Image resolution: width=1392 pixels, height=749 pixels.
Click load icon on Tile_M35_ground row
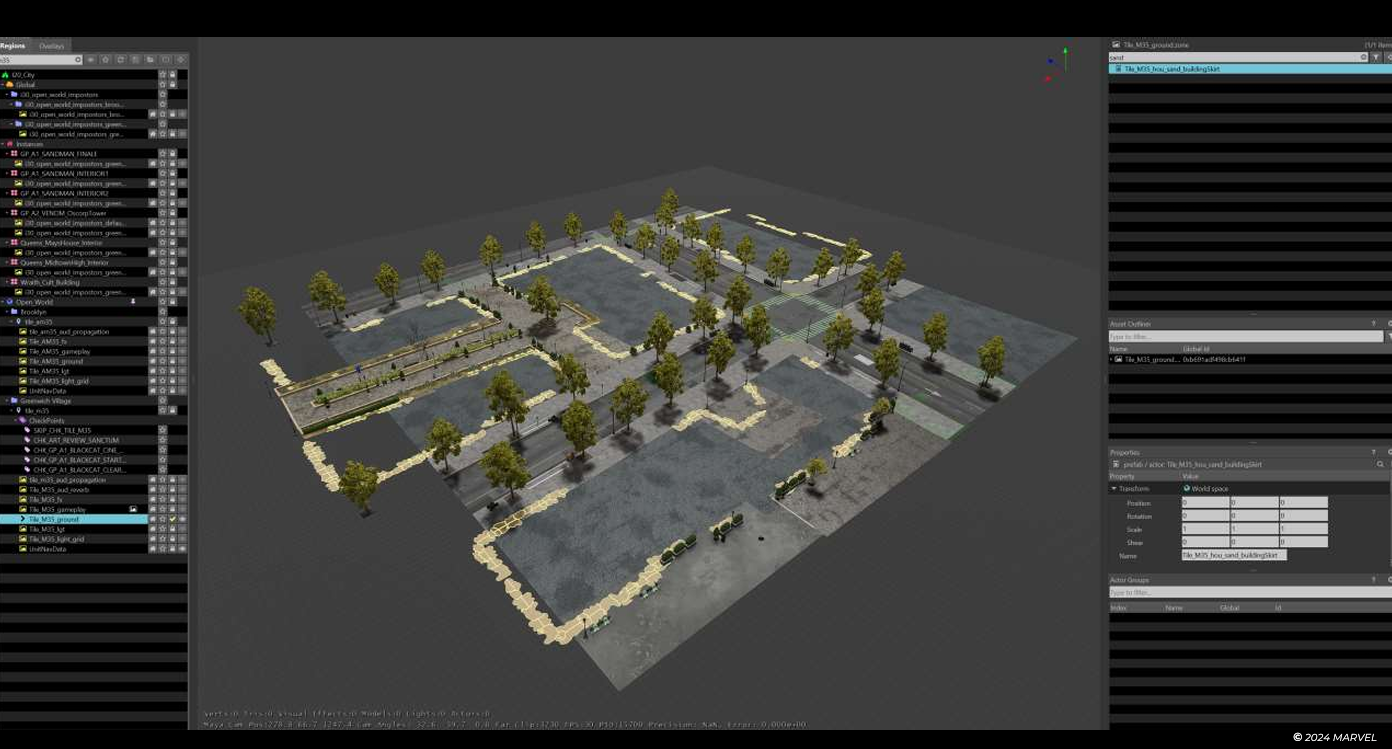coord(153,519)
